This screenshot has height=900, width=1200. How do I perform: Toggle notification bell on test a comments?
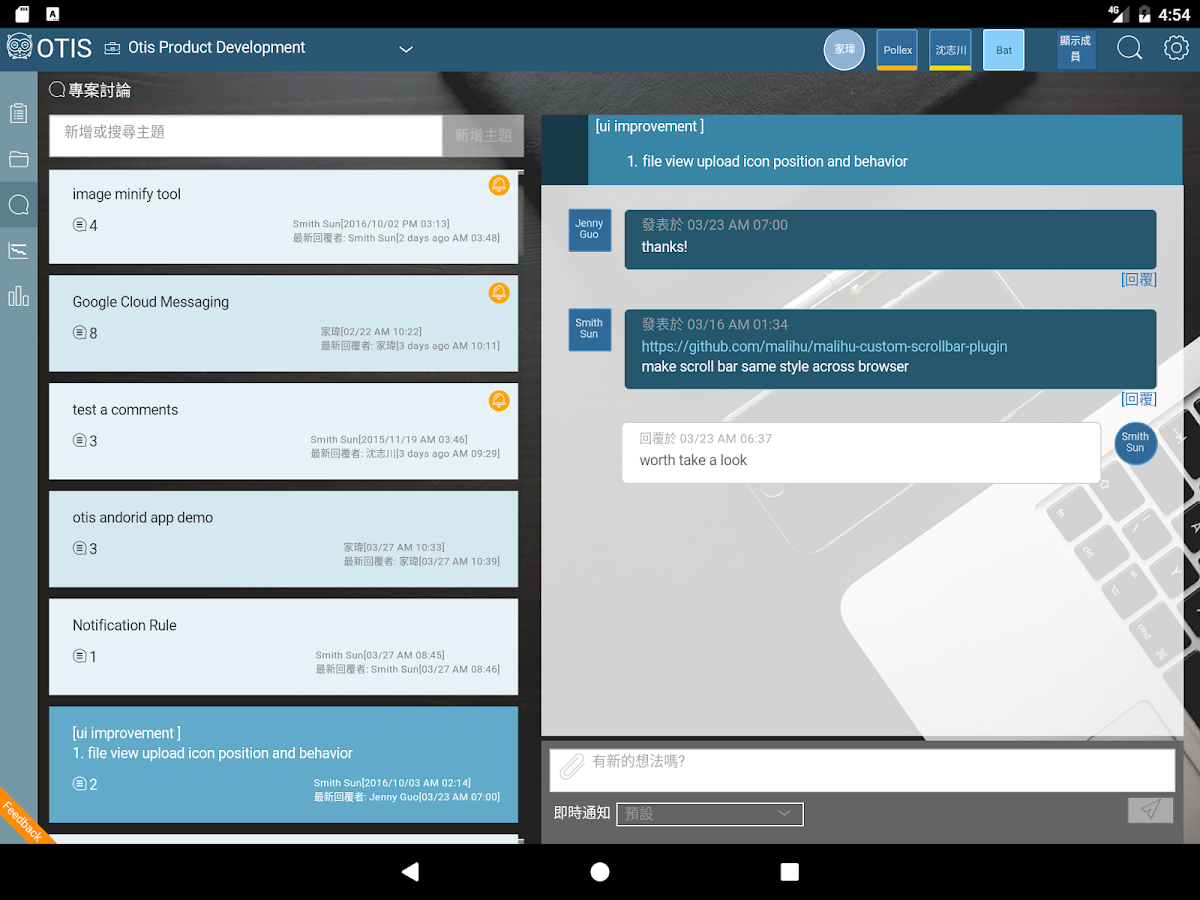pos(498,401)
